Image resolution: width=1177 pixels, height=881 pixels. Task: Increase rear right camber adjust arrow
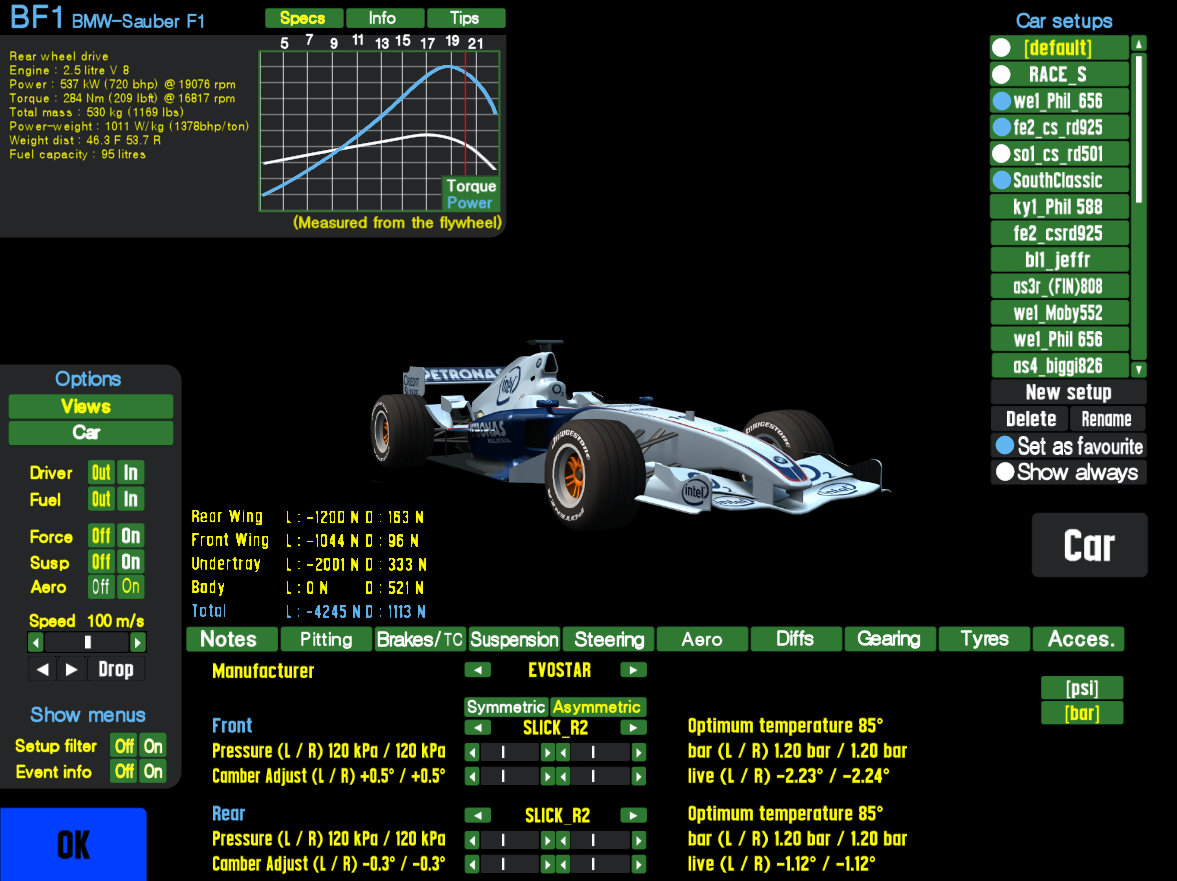click(639, 865)
